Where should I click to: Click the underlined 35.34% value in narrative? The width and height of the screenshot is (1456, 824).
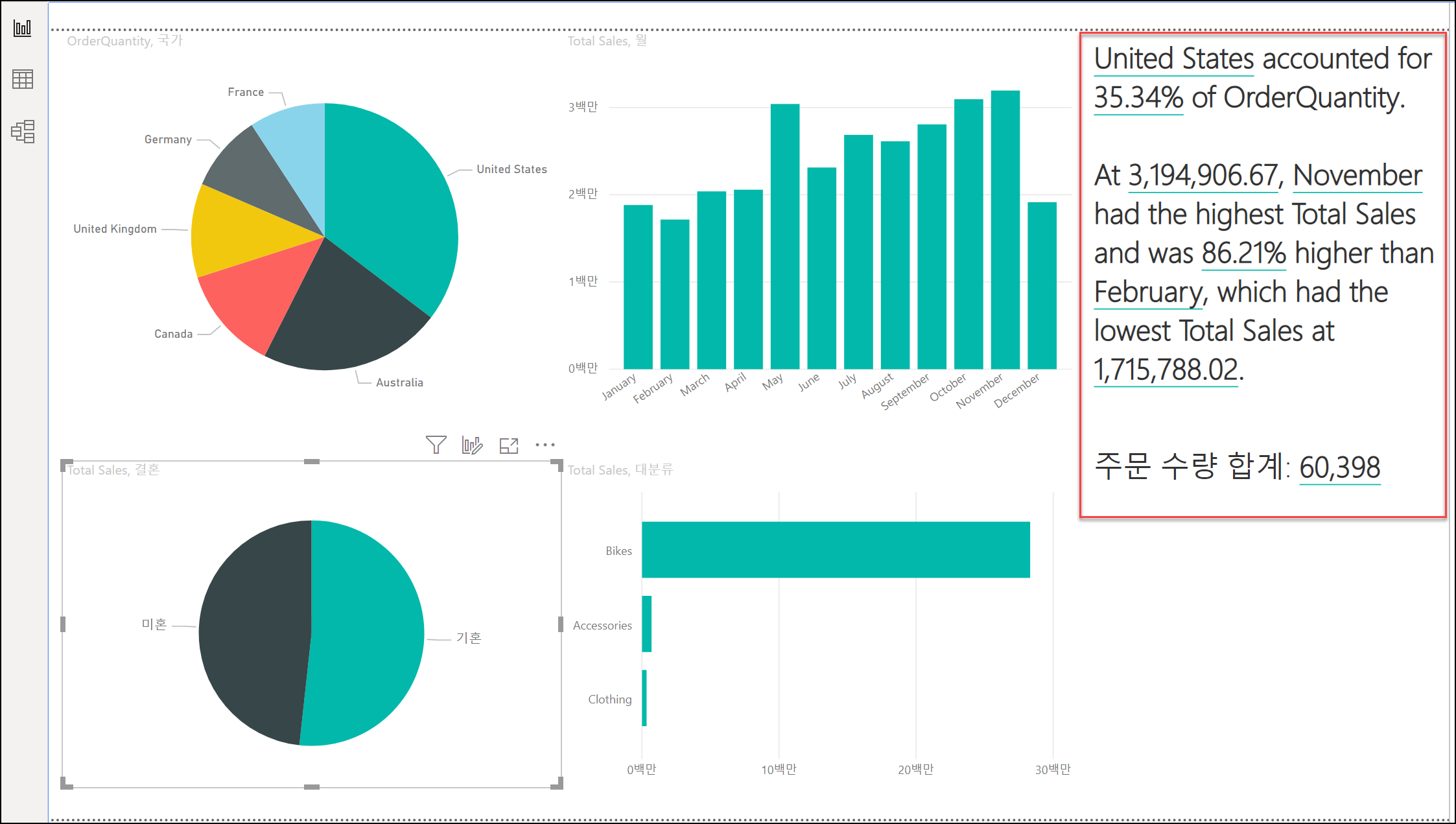1138,98
